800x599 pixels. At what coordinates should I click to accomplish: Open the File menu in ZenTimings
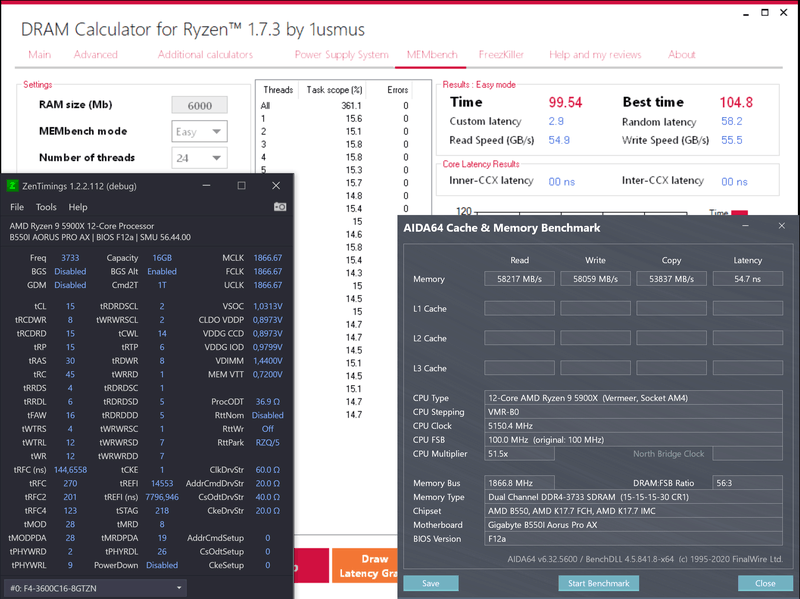click(x=17, y=207)
